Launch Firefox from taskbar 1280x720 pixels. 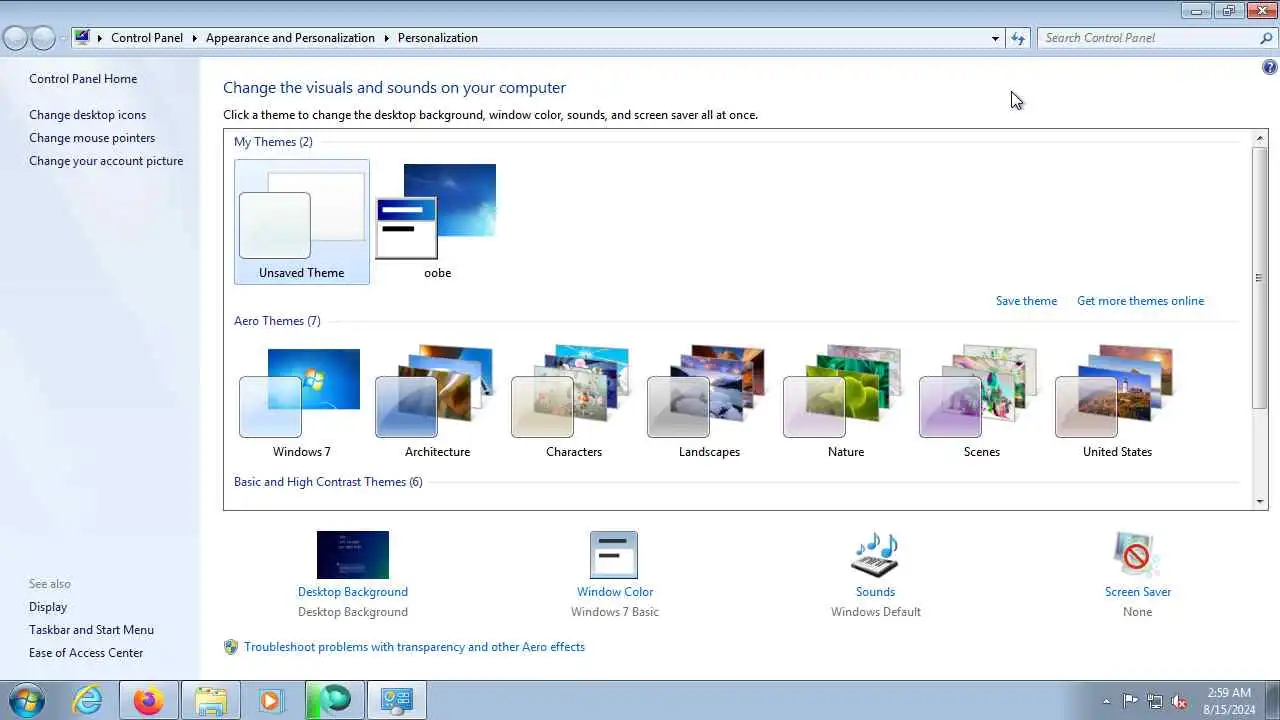[x=148, y=700]
